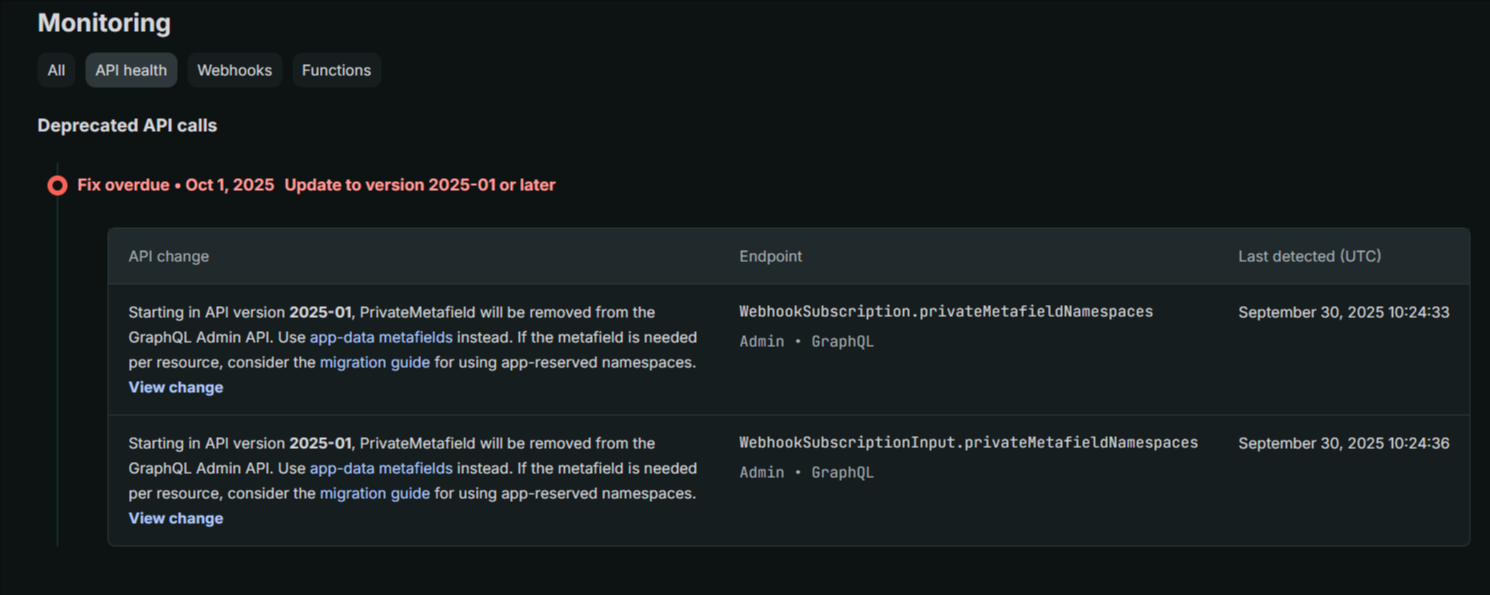Click the Endpoint column header
This screenshot has height=595, width=1490.
point(770,257)
